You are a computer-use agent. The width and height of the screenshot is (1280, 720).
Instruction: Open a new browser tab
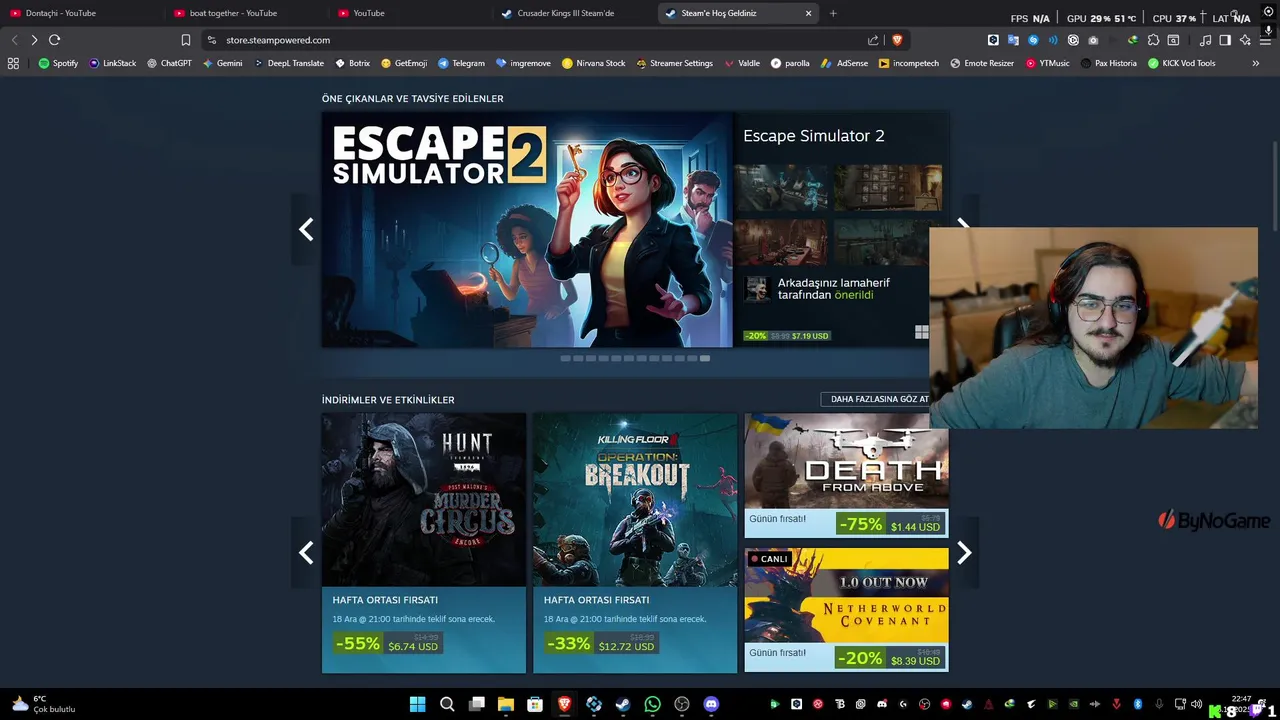[833, 13]
